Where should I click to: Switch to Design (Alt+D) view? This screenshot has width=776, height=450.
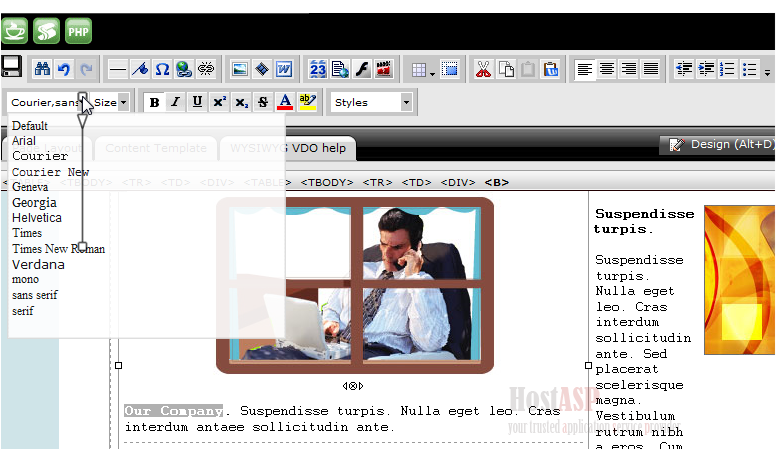coord(718,145)
